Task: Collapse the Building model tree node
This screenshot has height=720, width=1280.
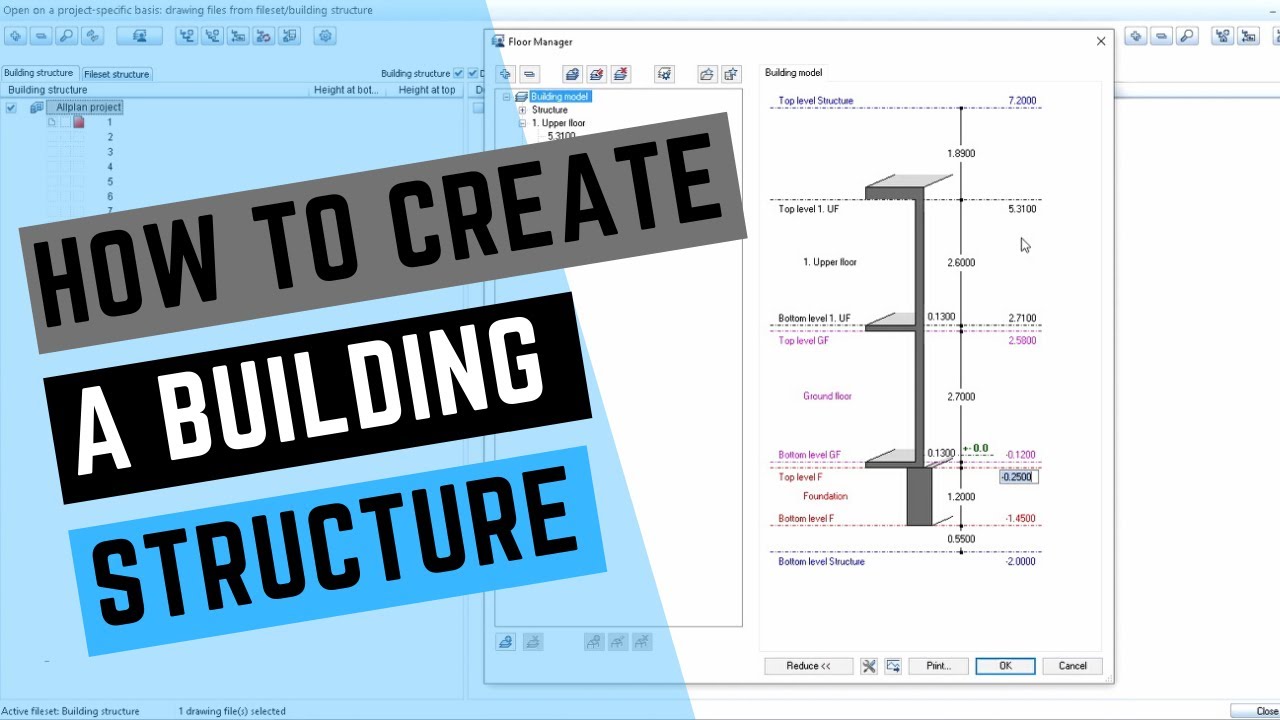Action: point(507,97)
